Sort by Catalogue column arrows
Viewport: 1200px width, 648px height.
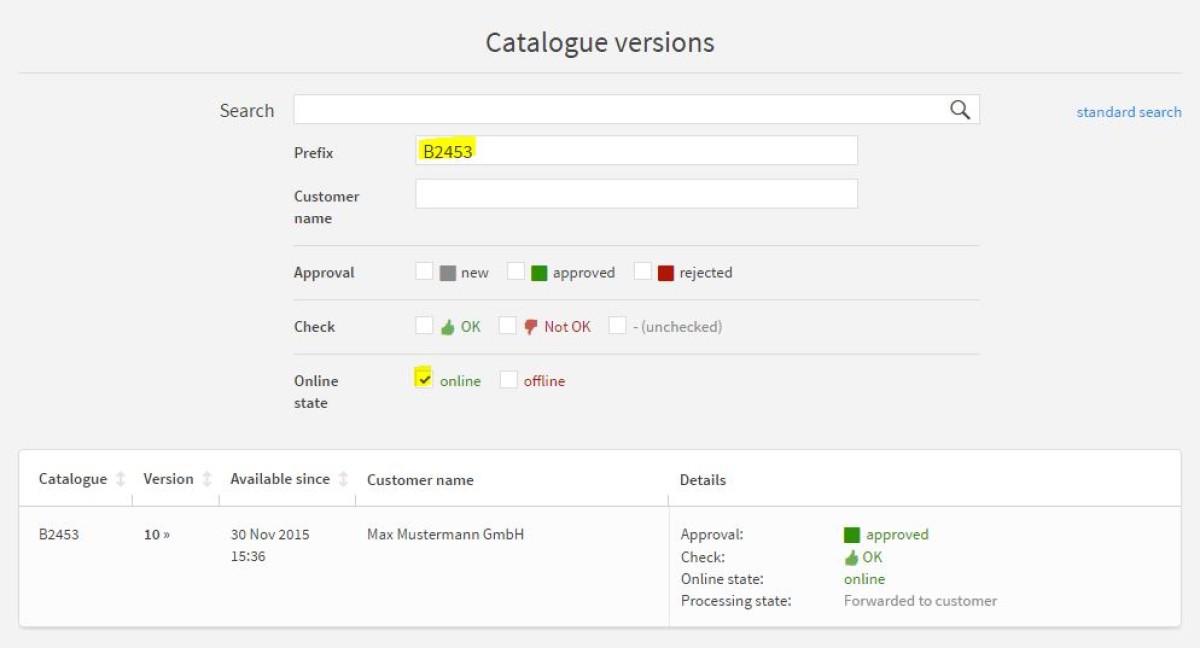tap(121, 479)
